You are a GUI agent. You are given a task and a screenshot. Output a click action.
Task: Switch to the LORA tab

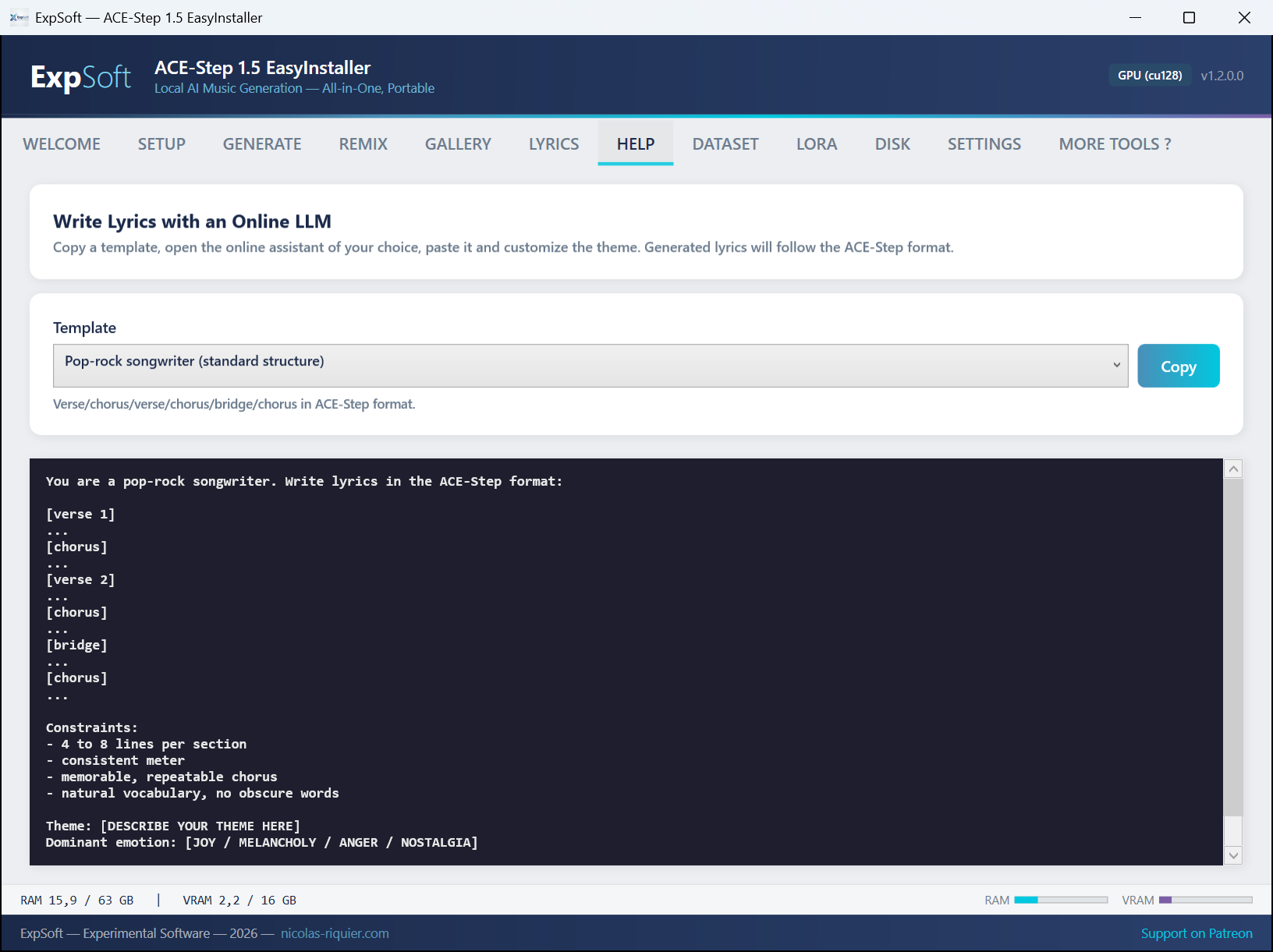(817, 143)
